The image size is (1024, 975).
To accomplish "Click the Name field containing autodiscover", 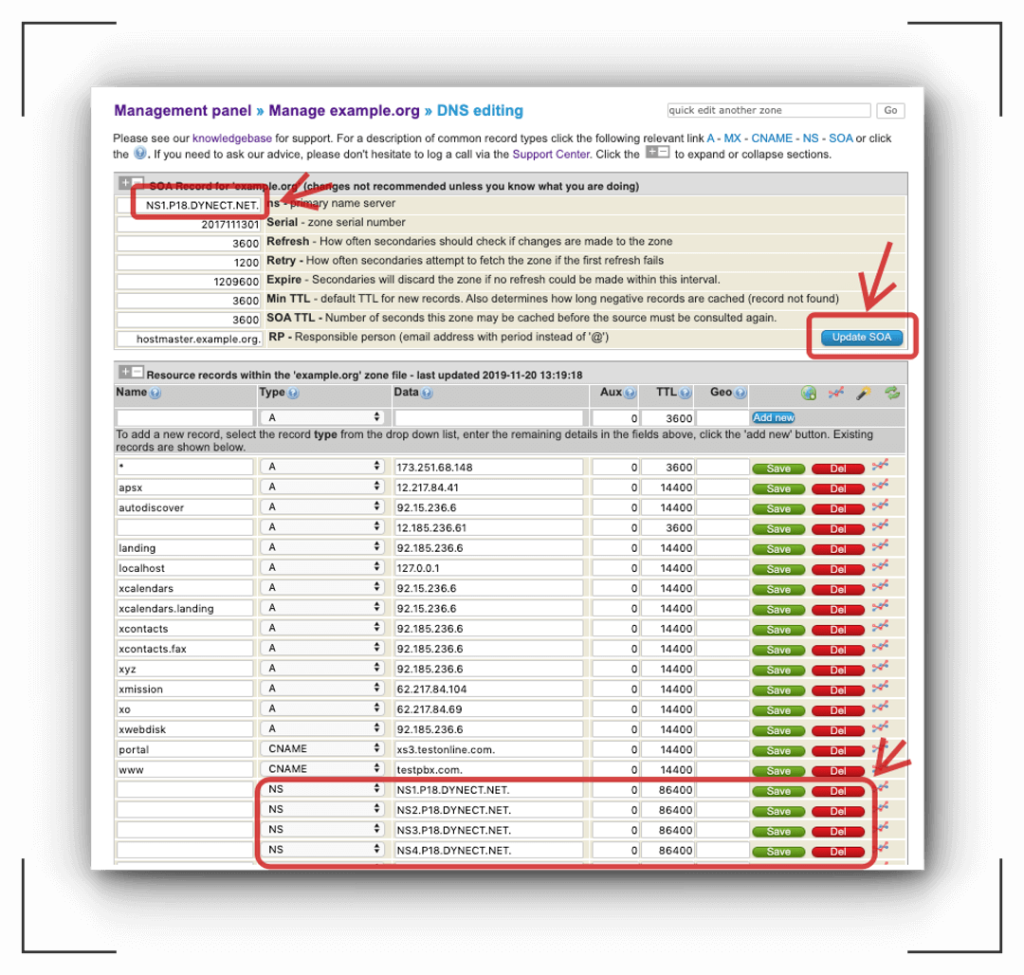I will (185, 507).
